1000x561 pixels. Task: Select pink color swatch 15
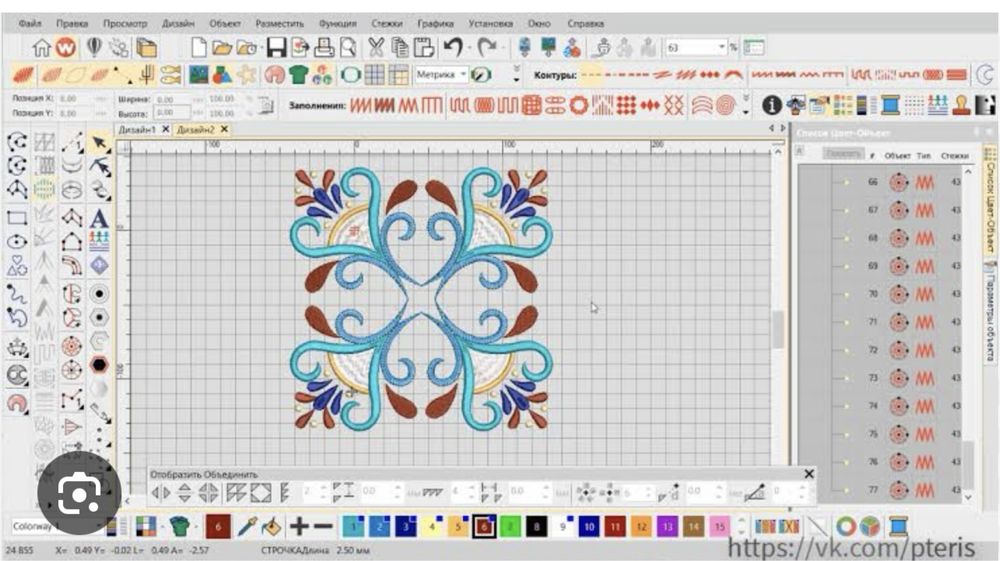coord(719,527)
